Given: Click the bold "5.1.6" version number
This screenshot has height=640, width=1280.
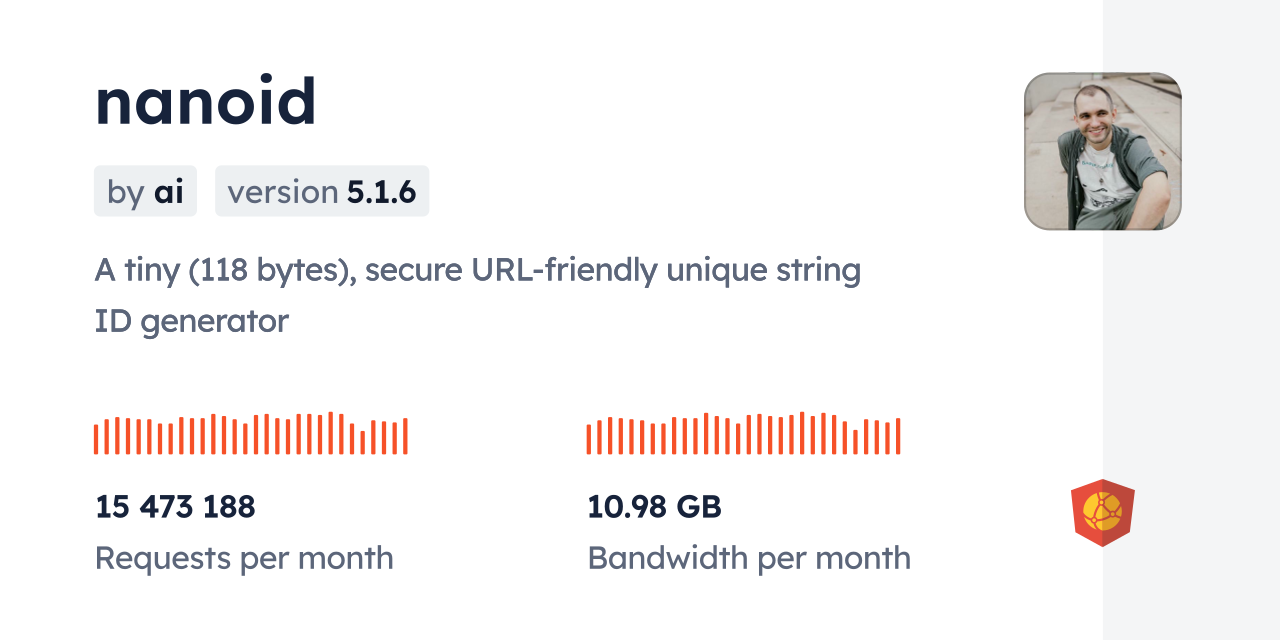Looking at the screenshot, I should pyautogui.click(x=381, y=191).
